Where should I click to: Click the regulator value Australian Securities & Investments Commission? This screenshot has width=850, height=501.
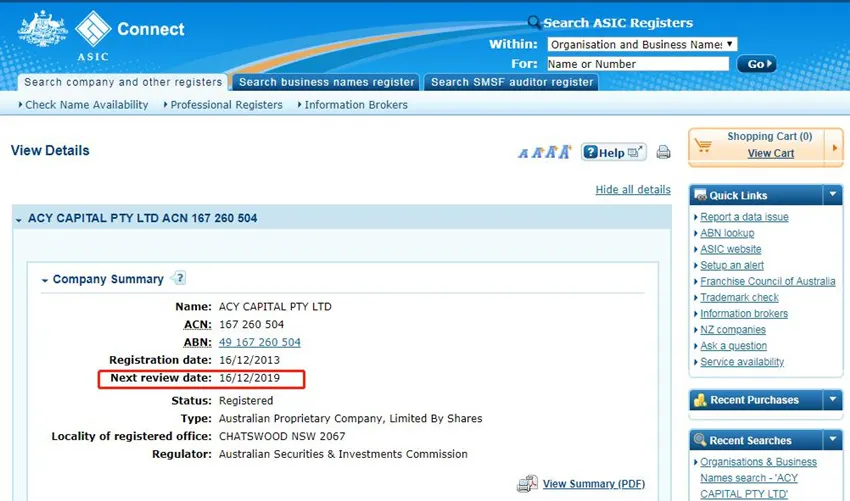point(343,454)
